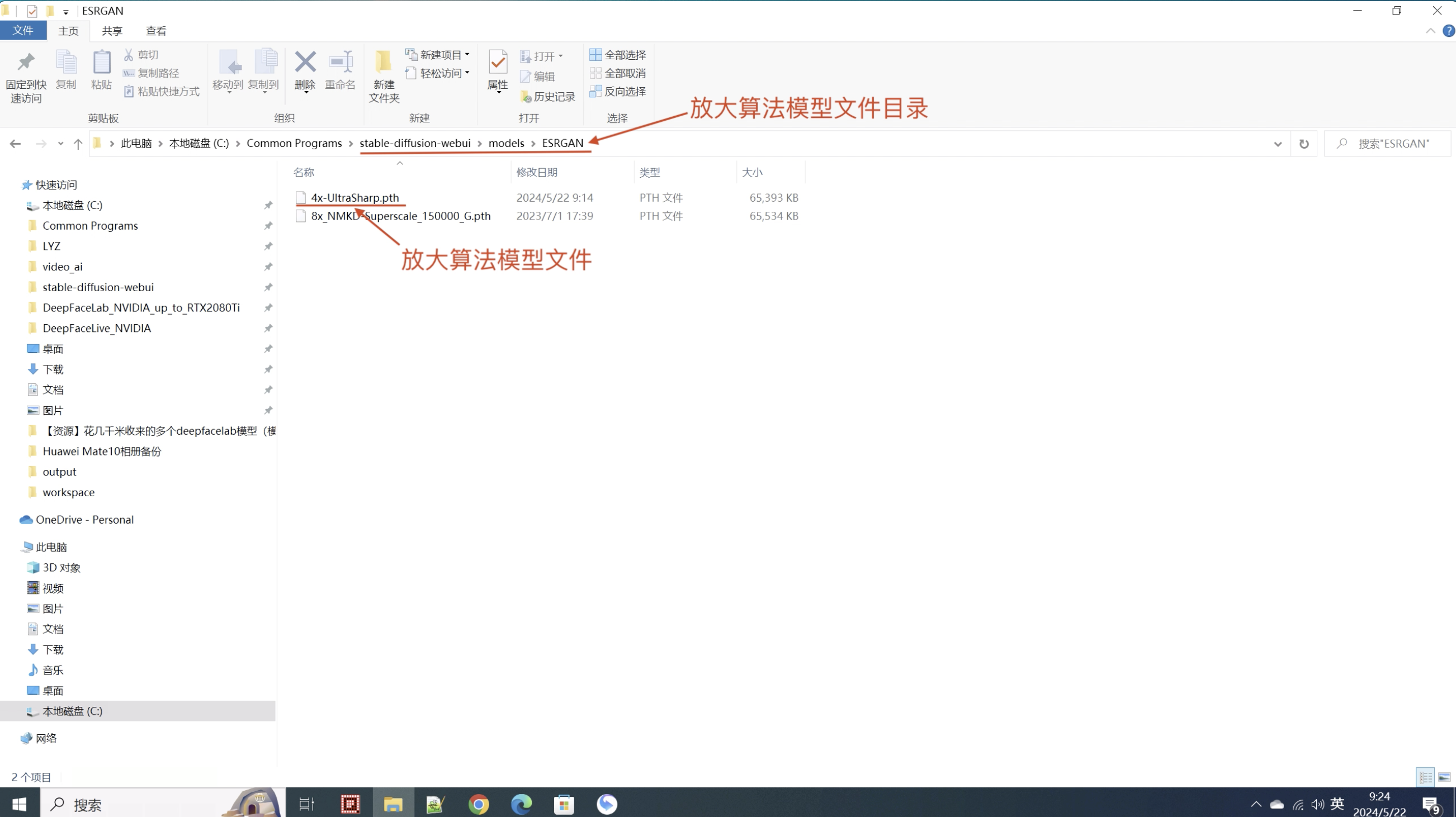
Task: Open Customize Quick Access Toolbar dropdown
Action: pyautogui.click(x=65, y=11)
